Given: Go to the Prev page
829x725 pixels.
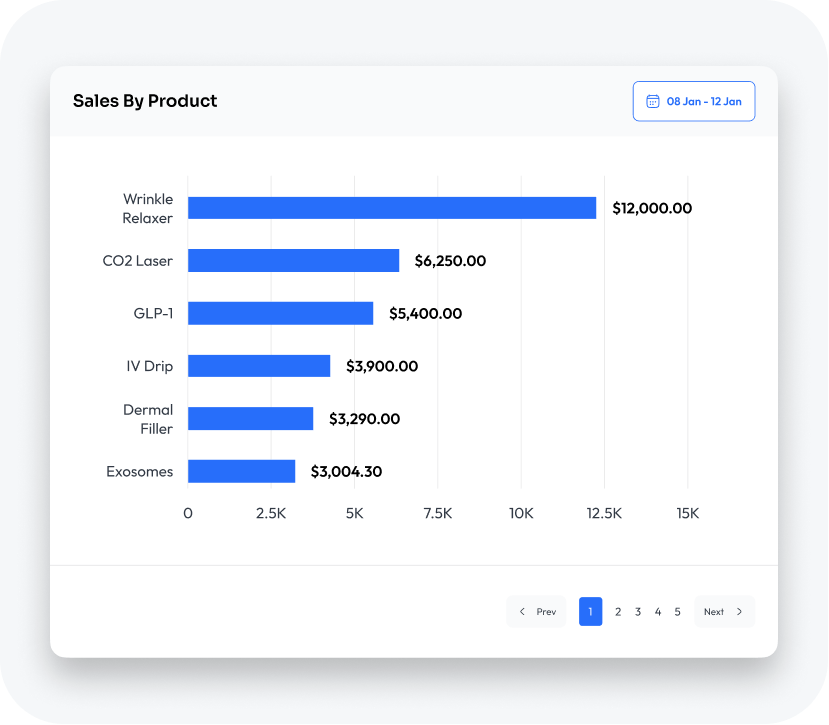Looking at the screenshot, I should click(x=537, y=611).
